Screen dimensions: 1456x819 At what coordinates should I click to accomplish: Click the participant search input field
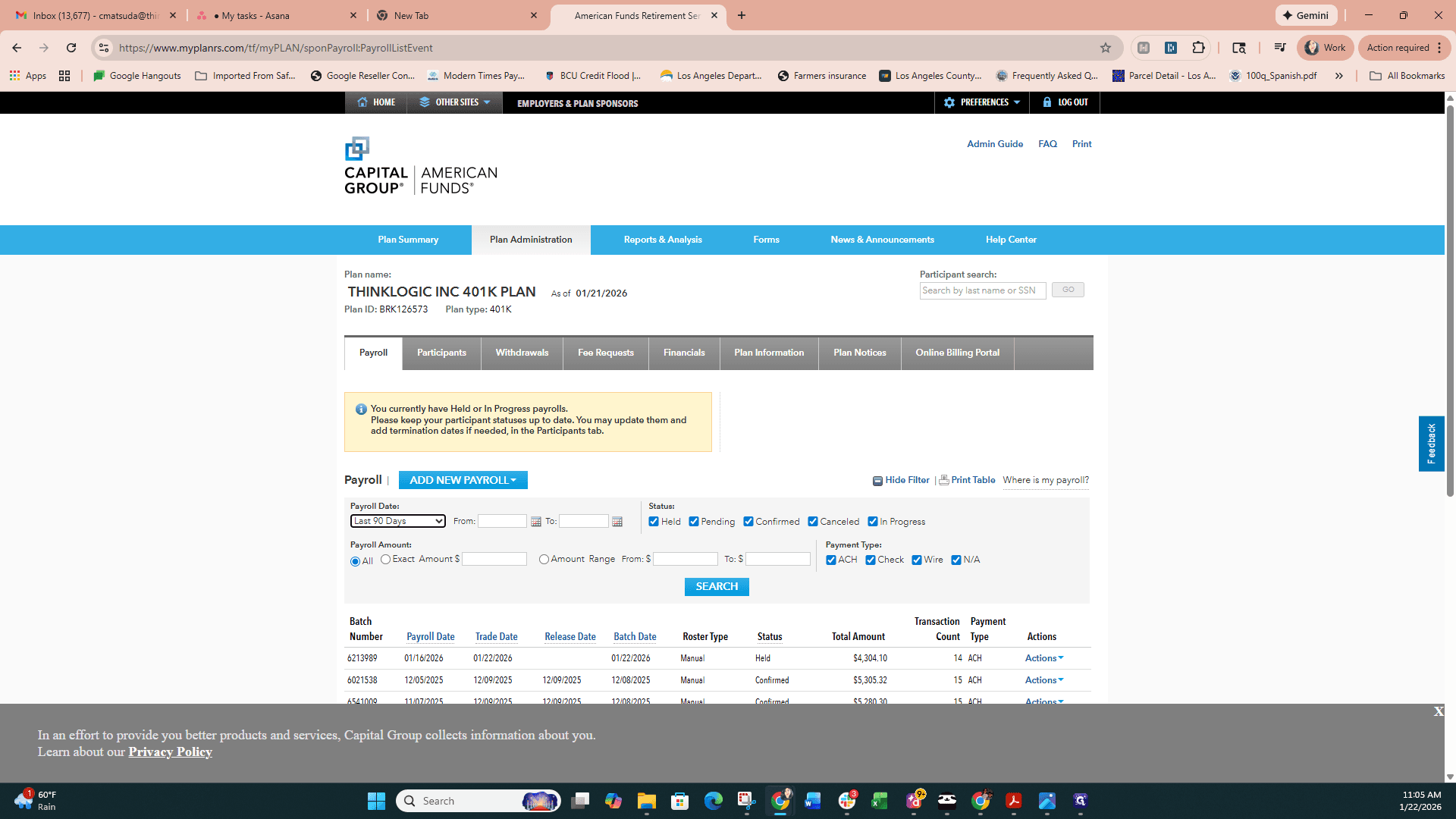click(983, 290)
